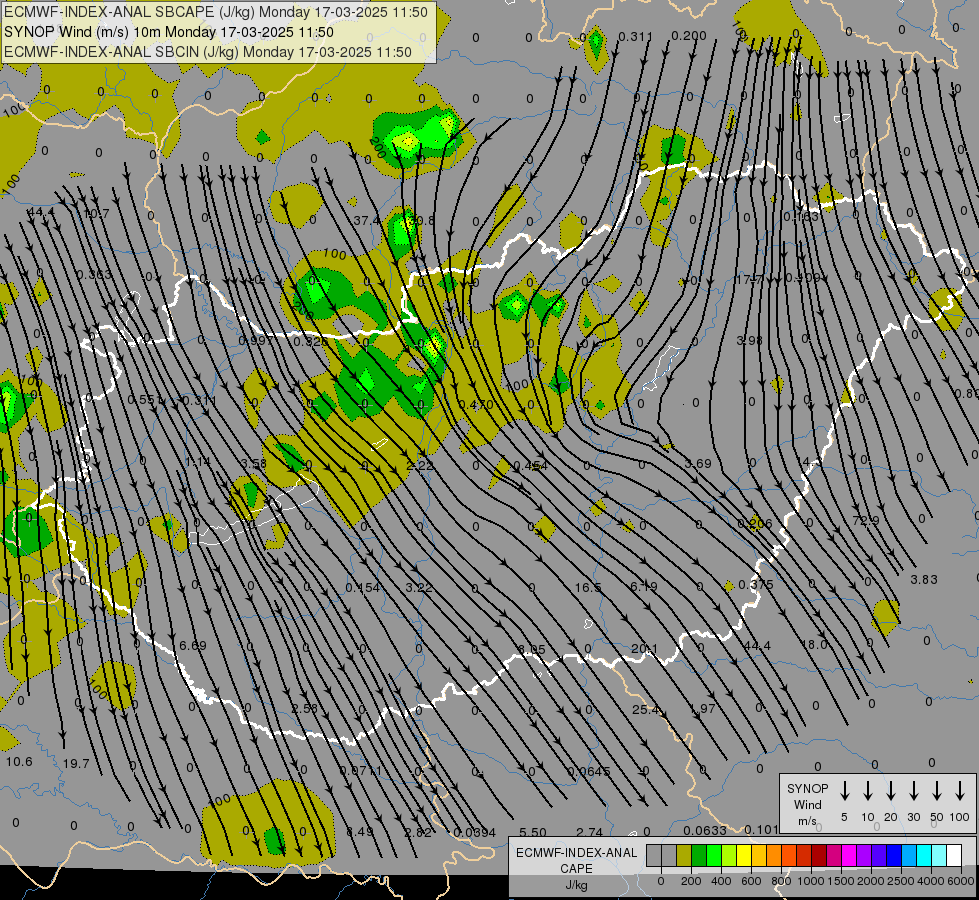Click the 16.5 value on the map
This screenshot has height=900, width=979.
588,587
